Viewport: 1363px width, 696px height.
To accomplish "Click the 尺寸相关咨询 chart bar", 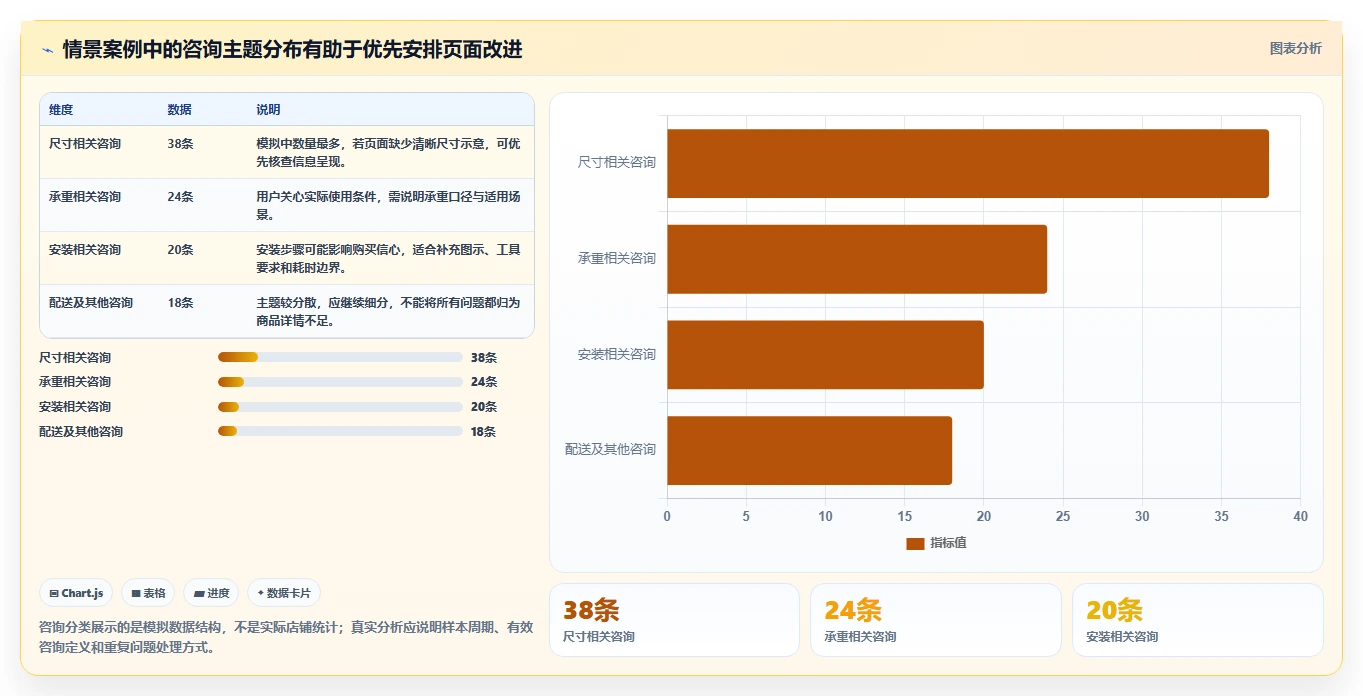I will click(x=968, y=163).
